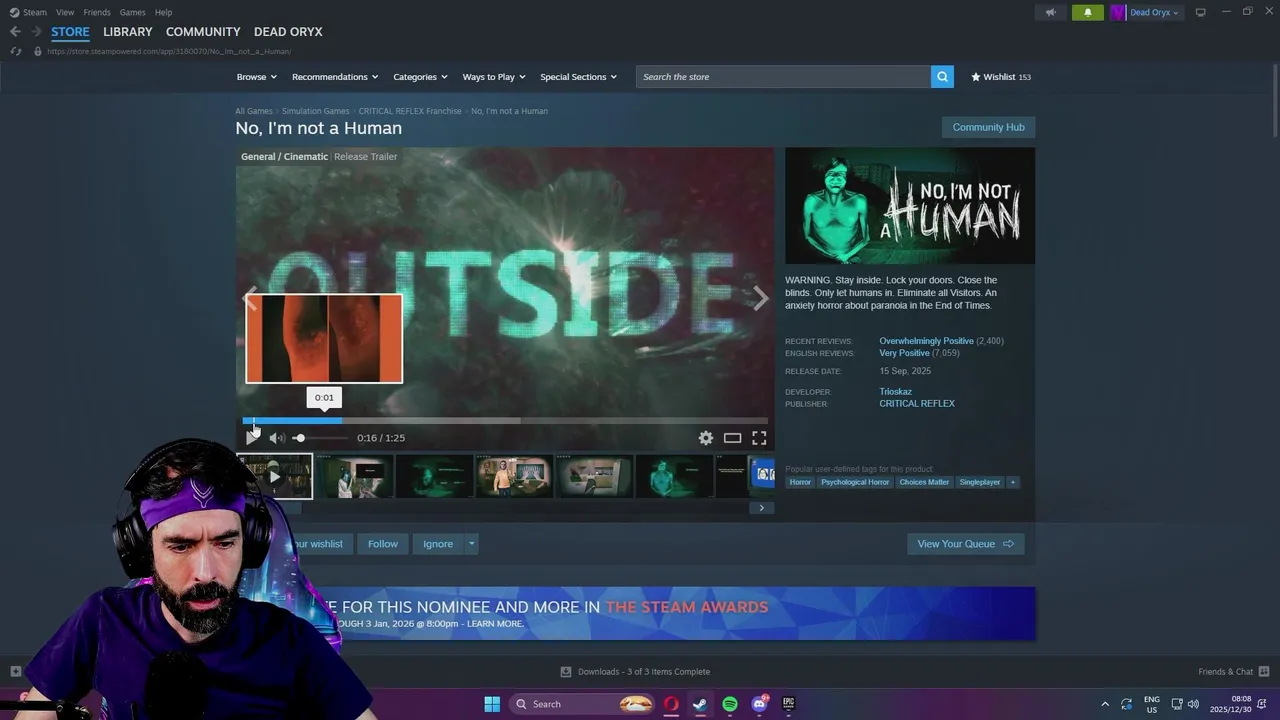Open trailer video settings gear
Screen dimensions: 1280x720
tap(706, 438)
